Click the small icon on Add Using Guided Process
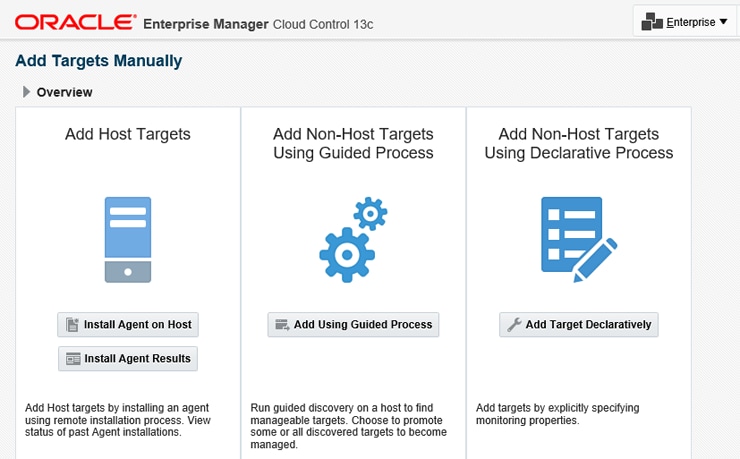 click(282, 324)
